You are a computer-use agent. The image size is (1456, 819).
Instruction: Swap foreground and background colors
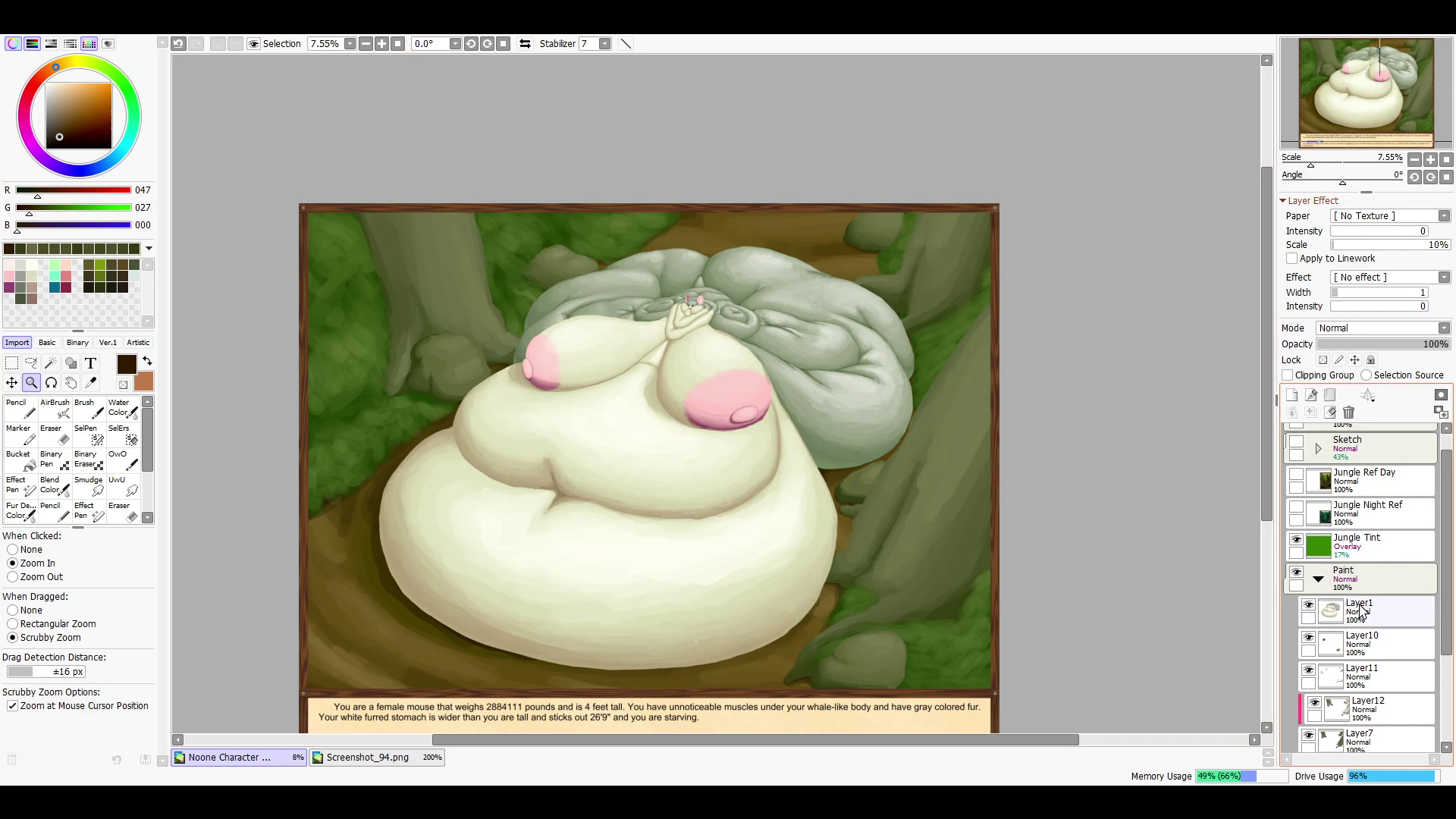click(x=147, y=362)
